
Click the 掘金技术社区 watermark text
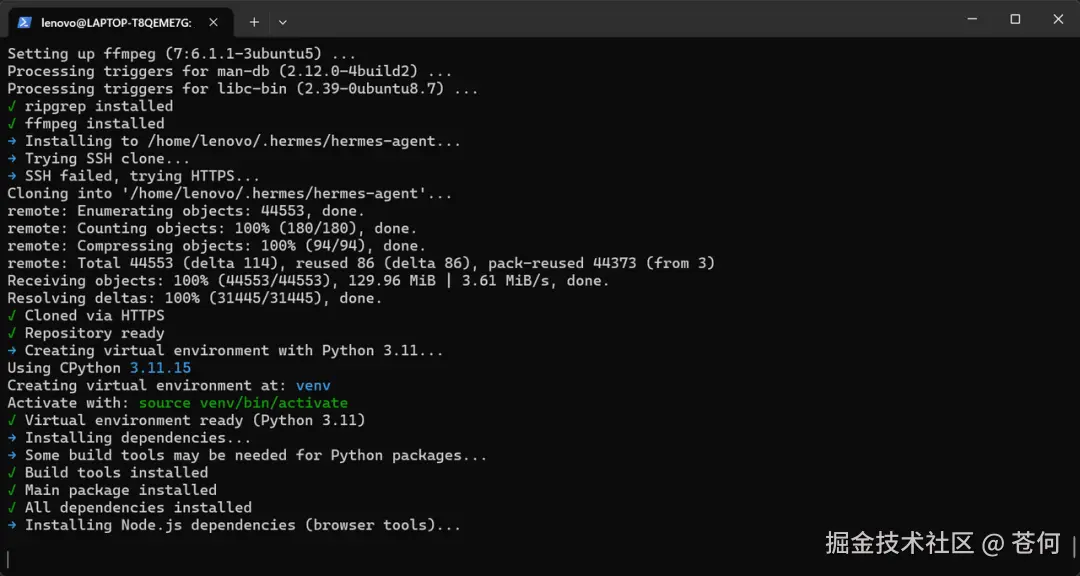point(899,543)
